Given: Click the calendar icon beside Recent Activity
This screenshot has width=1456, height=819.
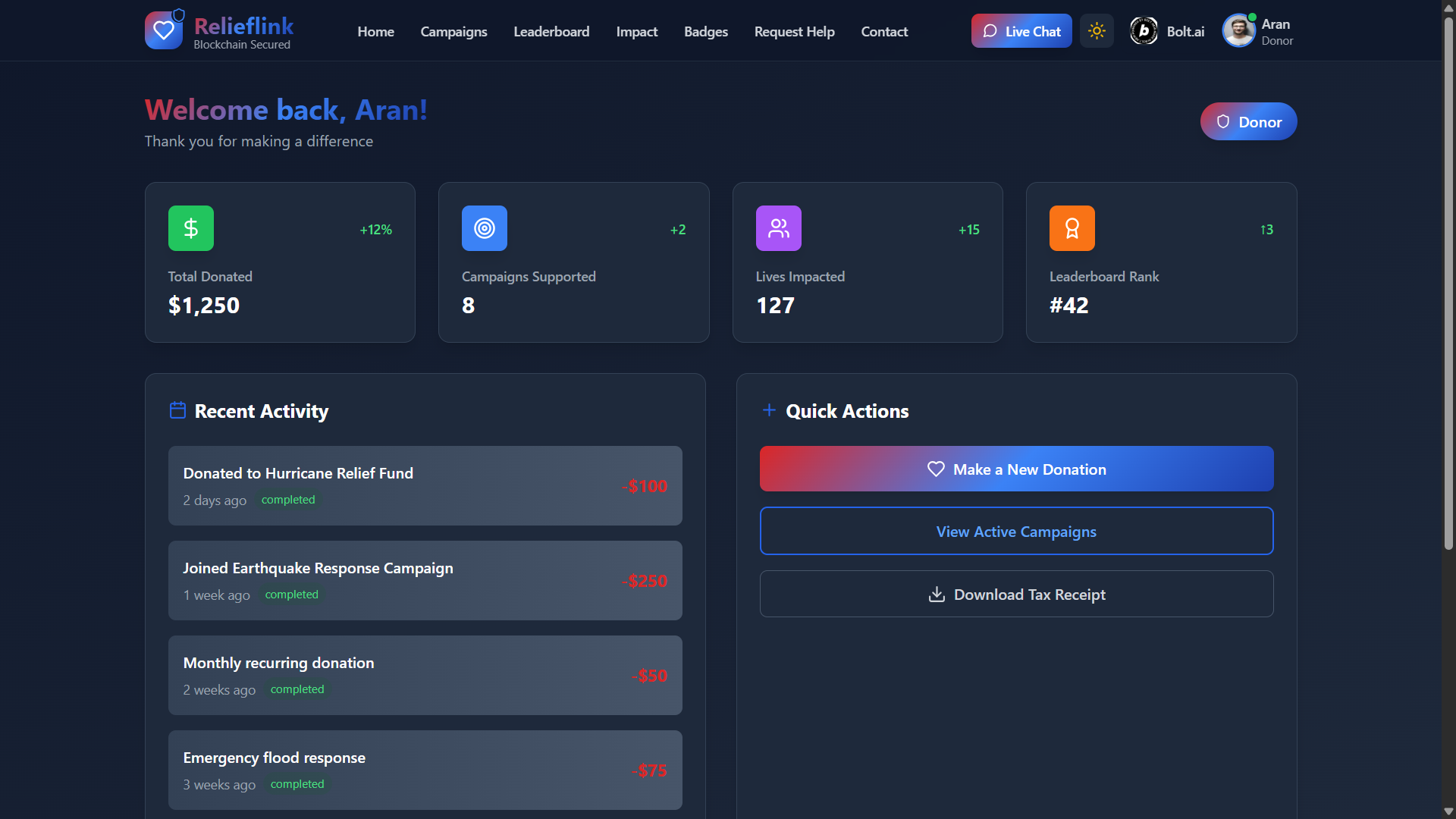Looking at the screenshot, I should 177,410.
